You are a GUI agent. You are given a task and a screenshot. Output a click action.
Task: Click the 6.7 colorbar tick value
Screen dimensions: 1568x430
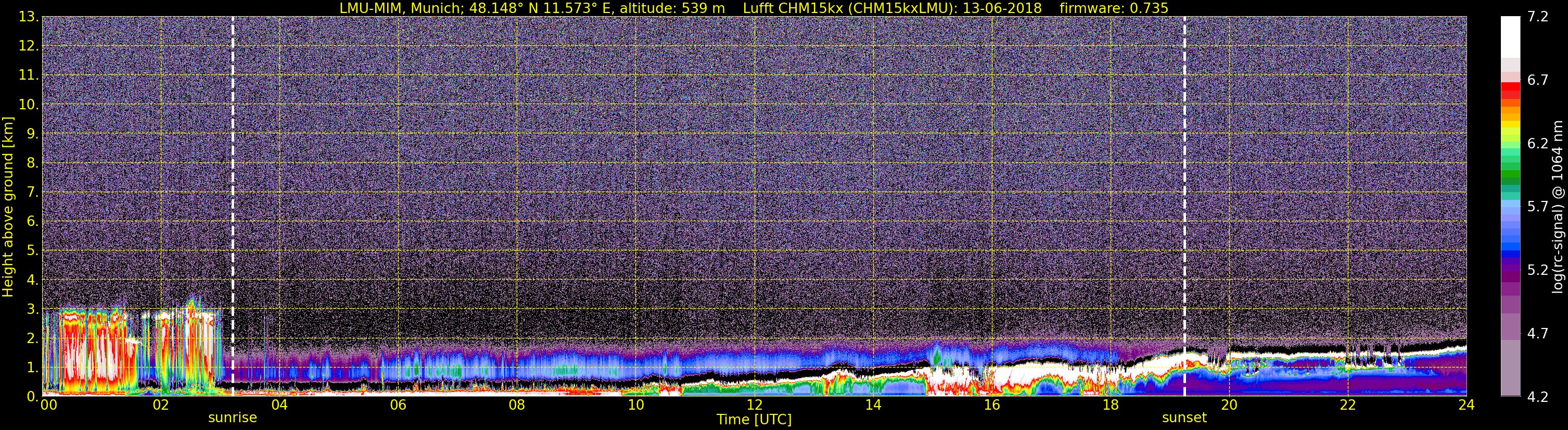1538,80
